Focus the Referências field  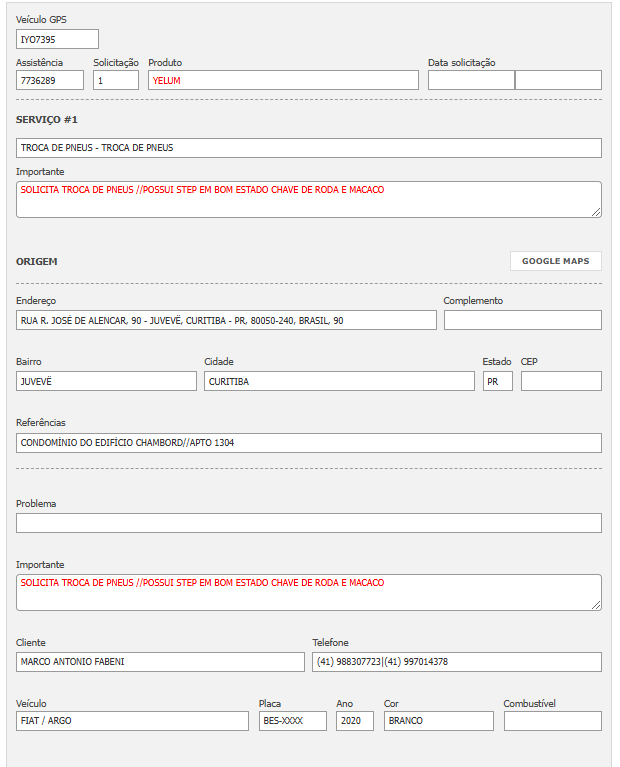tap(309, 443)
